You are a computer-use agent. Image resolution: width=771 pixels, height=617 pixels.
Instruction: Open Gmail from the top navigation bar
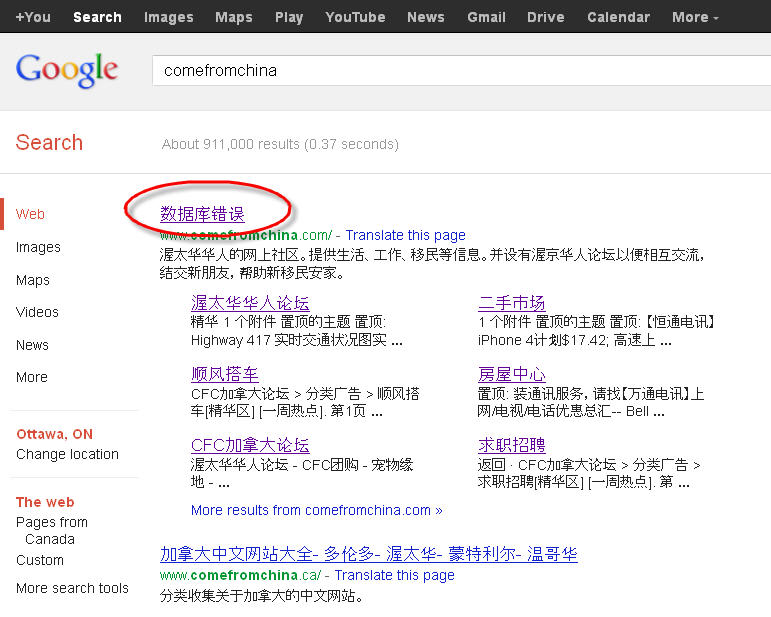486,17
